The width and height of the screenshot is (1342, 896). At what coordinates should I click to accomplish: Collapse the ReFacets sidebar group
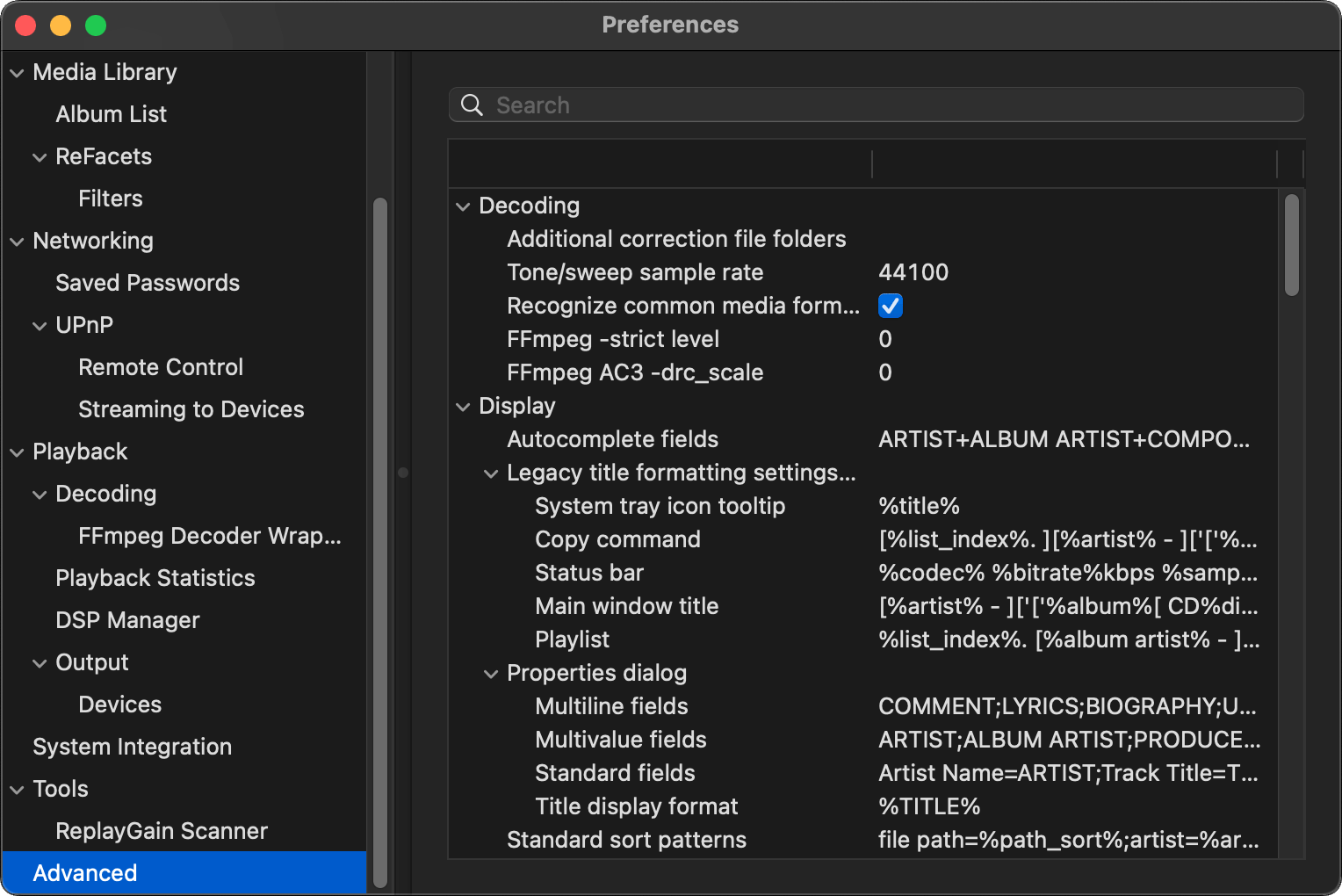pyautogui.click(x=40, y=157)
